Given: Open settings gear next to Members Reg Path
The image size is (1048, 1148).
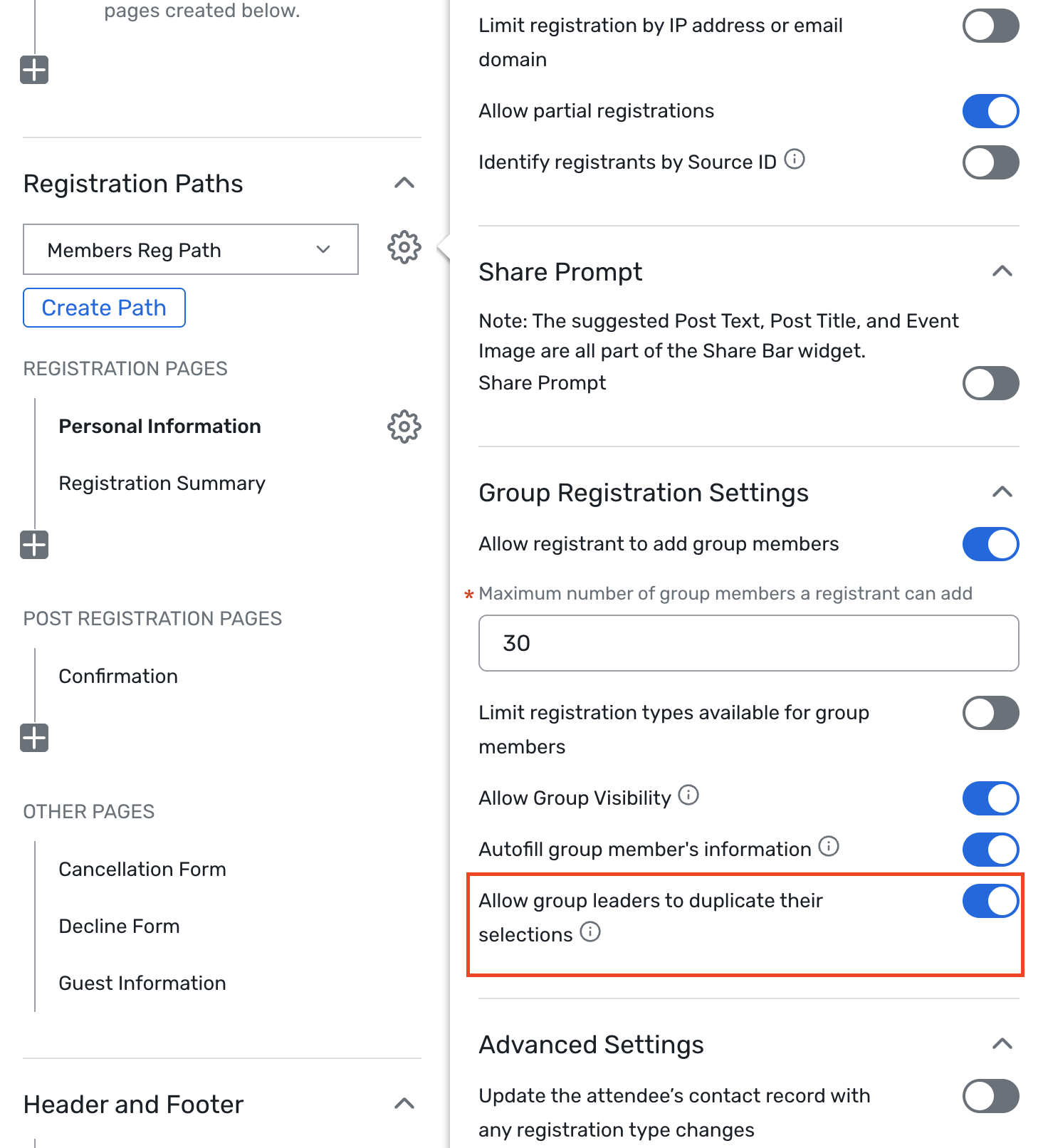Looking at the screenshot, I should pos(404,248).
